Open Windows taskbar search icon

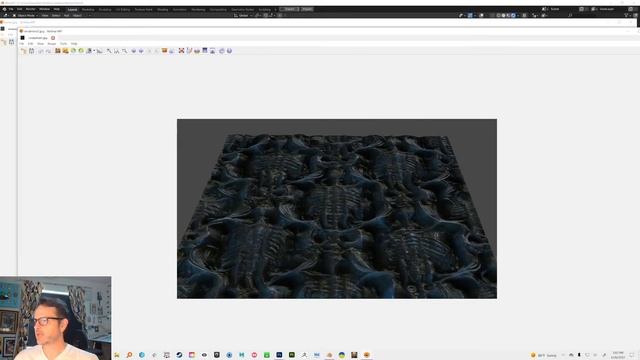129,355
